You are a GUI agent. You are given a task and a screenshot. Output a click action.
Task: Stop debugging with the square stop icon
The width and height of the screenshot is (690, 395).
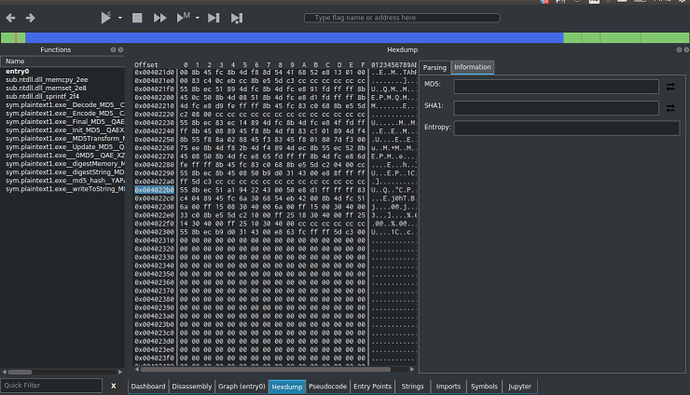click(137, 18)
